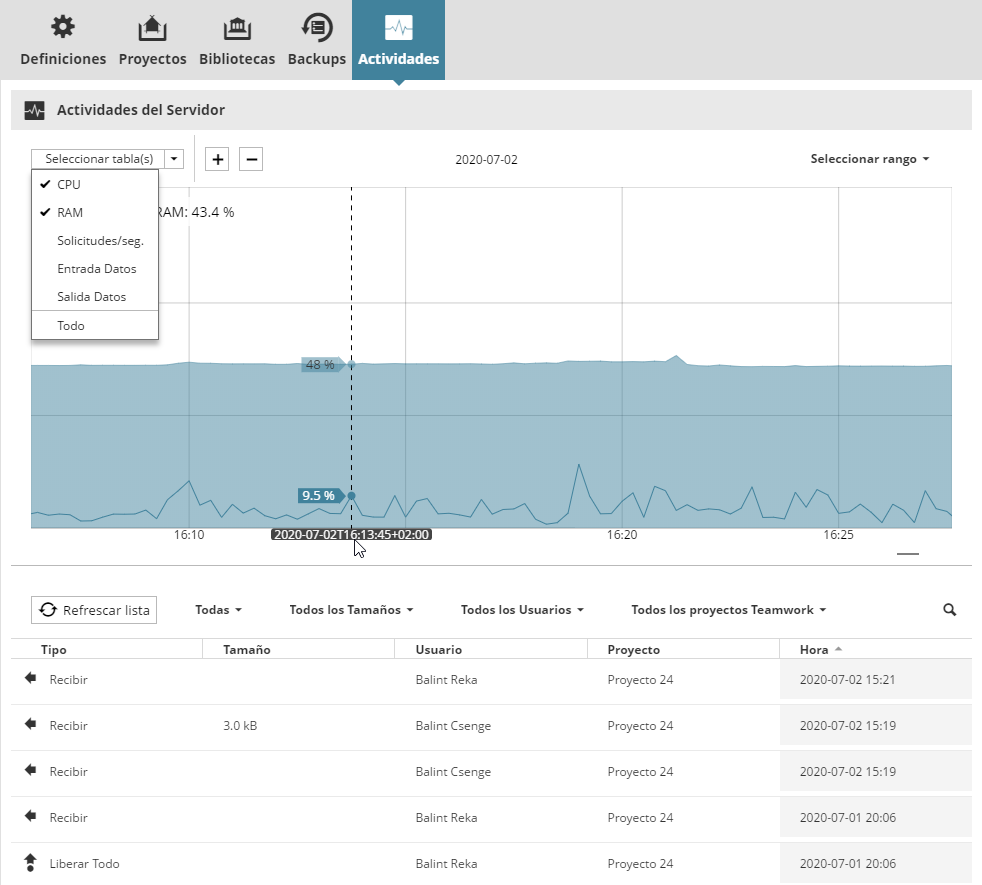
Task: Select Todo in the table menu
Action: [x=71, y=326]
